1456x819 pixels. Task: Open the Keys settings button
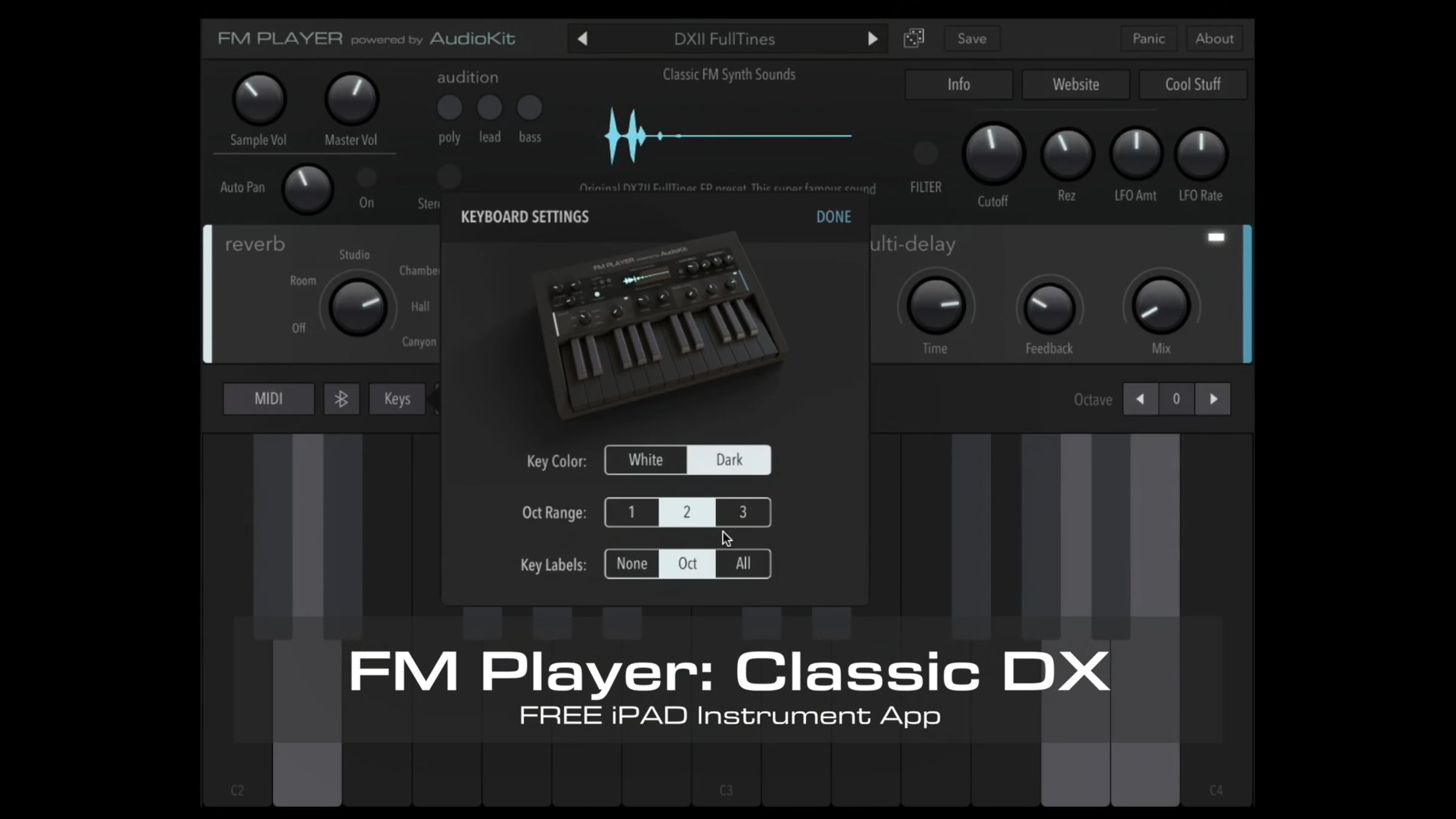click(x=397, y=399)
